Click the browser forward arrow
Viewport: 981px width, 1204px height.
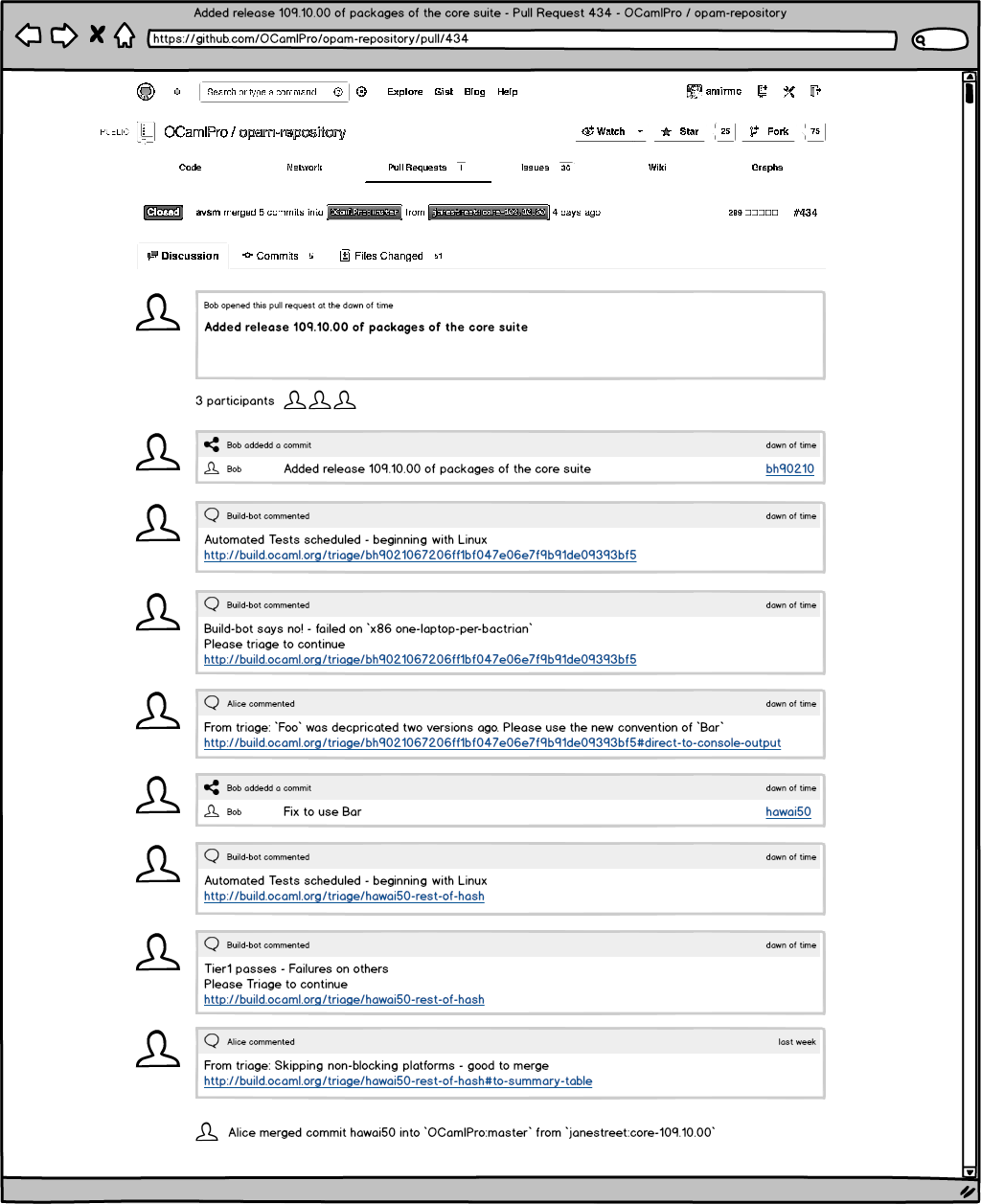tap(63, 36)
